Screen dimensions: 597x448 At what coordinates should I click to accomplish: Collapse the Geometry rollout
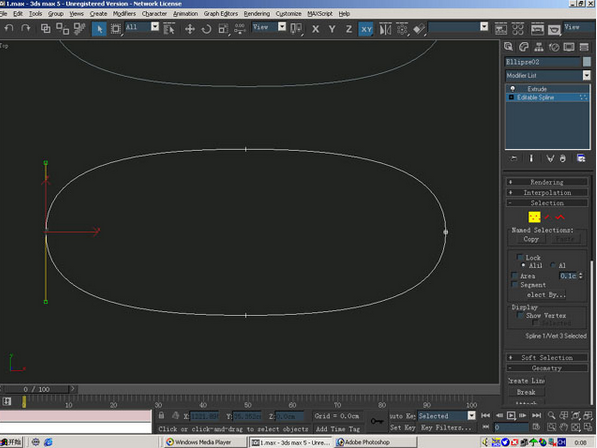(x=547, y=368)
